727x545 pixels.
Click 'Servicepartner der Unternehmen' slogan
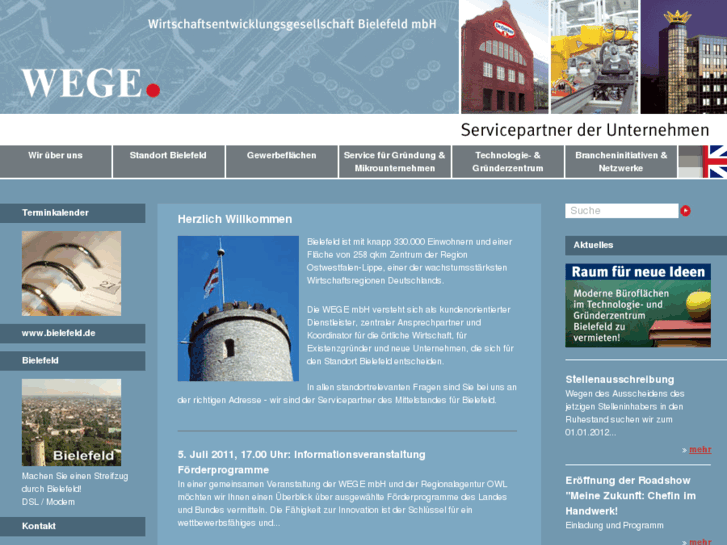click(585, 130)
